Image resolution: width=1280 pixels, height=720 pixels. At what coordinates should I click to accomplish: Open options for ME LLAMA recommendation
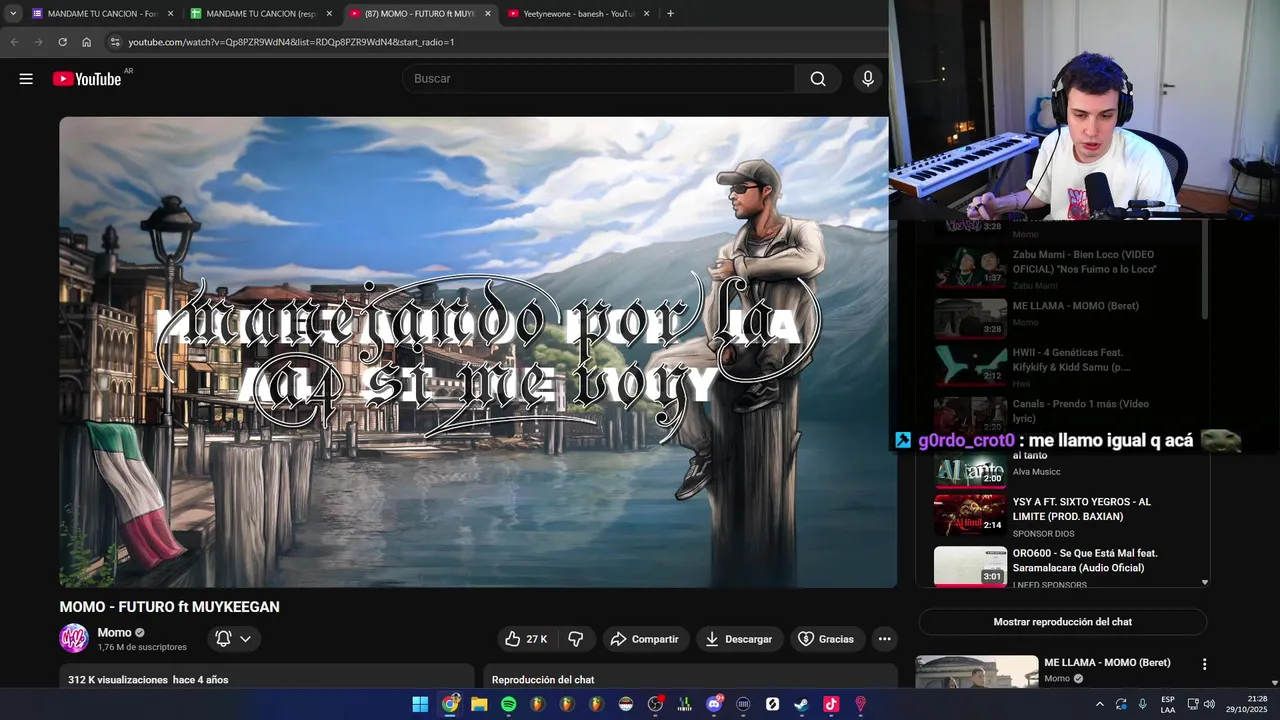tap(1204, 664)
